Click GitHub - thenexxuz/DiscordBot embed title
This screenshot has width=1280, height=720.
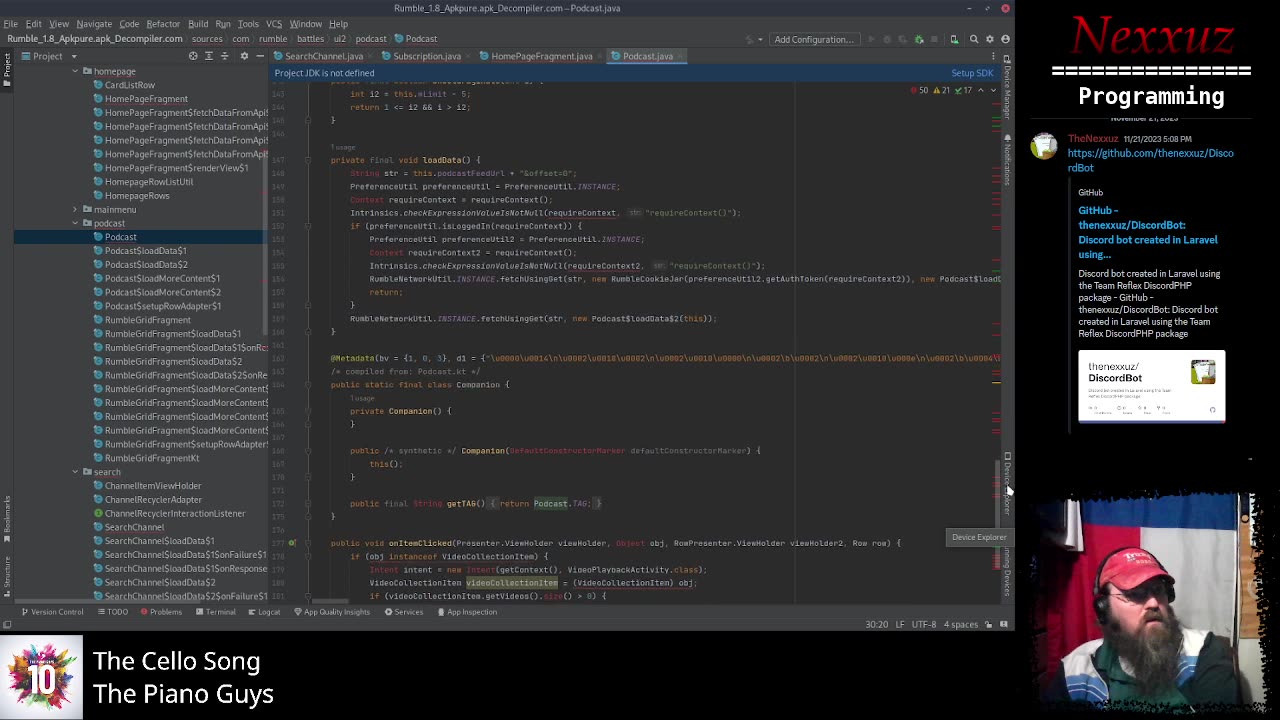click(x=1147, y=233)
